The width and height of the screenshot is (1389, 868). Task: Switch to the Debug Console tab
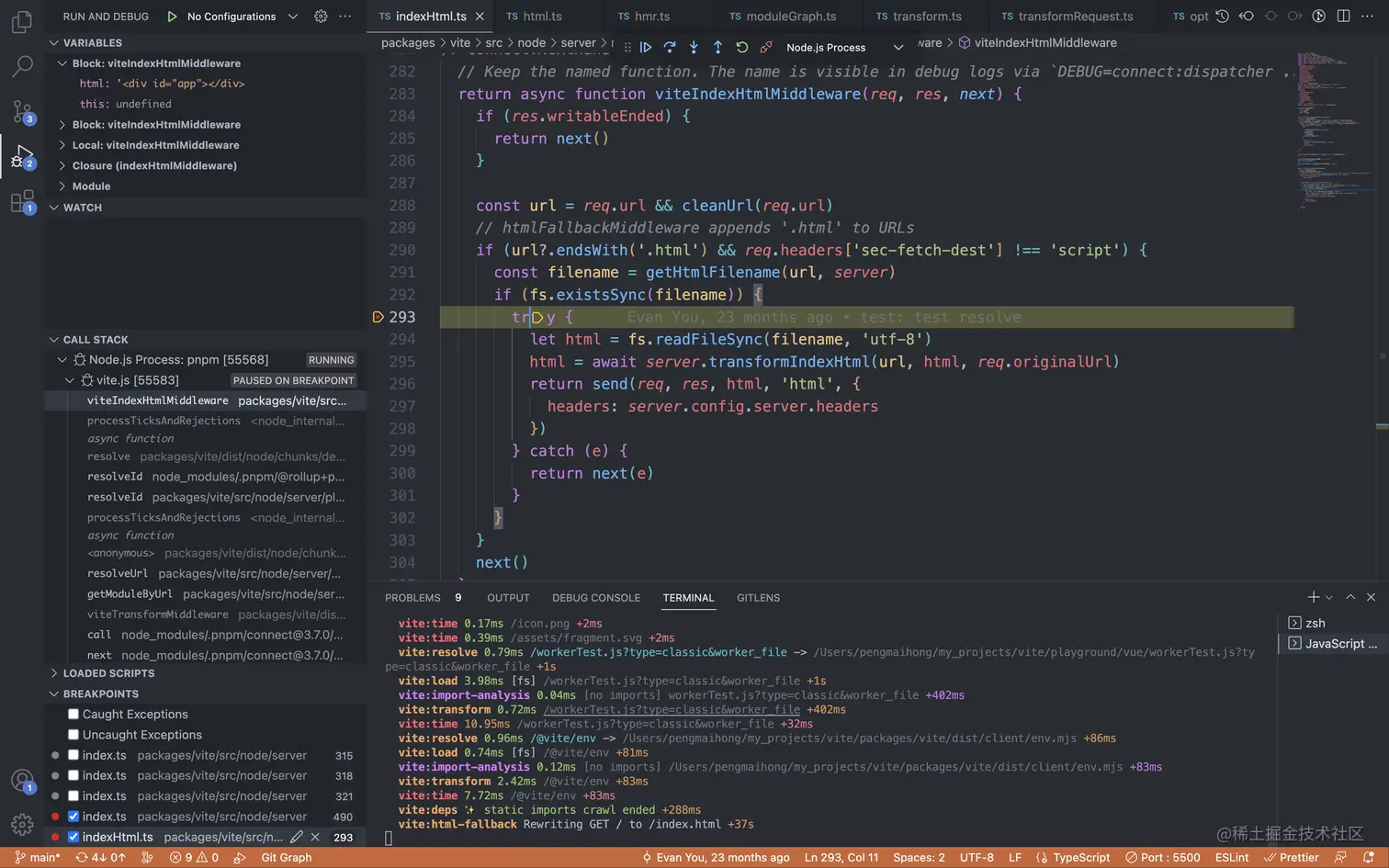coord(595,598)
